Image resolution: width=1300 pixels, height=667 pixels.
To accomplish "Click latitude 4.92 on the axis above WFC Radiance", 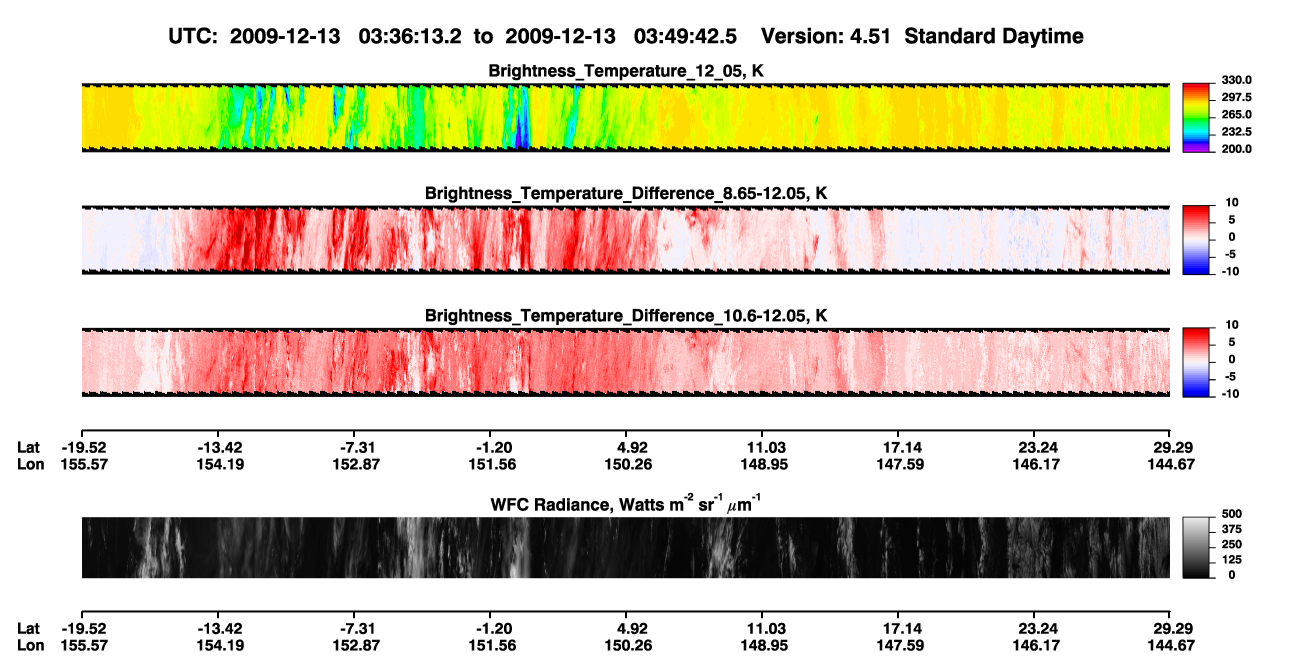I will coord(630,447).
